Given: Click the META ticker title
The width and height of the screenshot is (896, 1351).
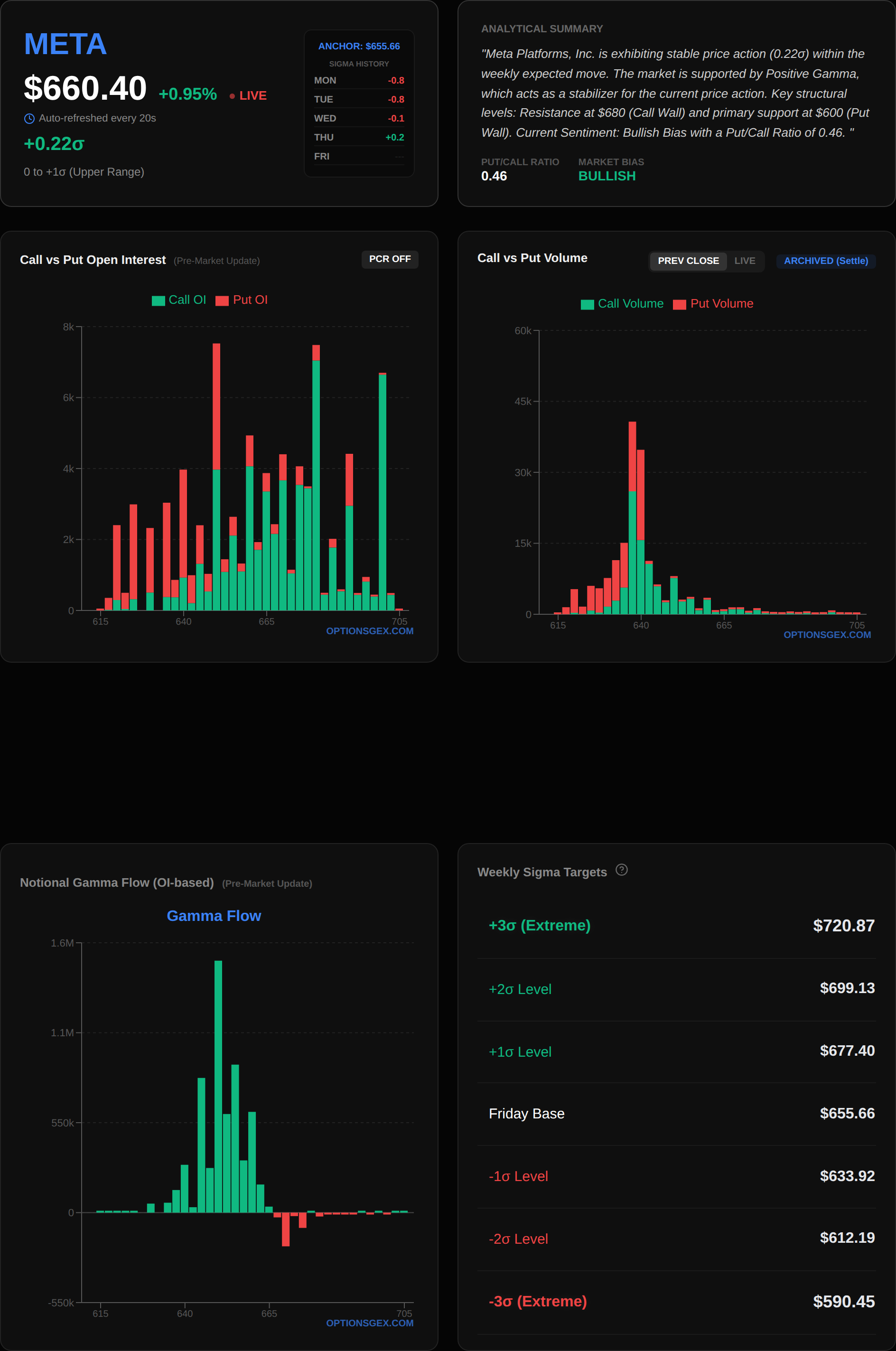Looking at the screenshot, I should pyautogui.click(x=65, y=44).
